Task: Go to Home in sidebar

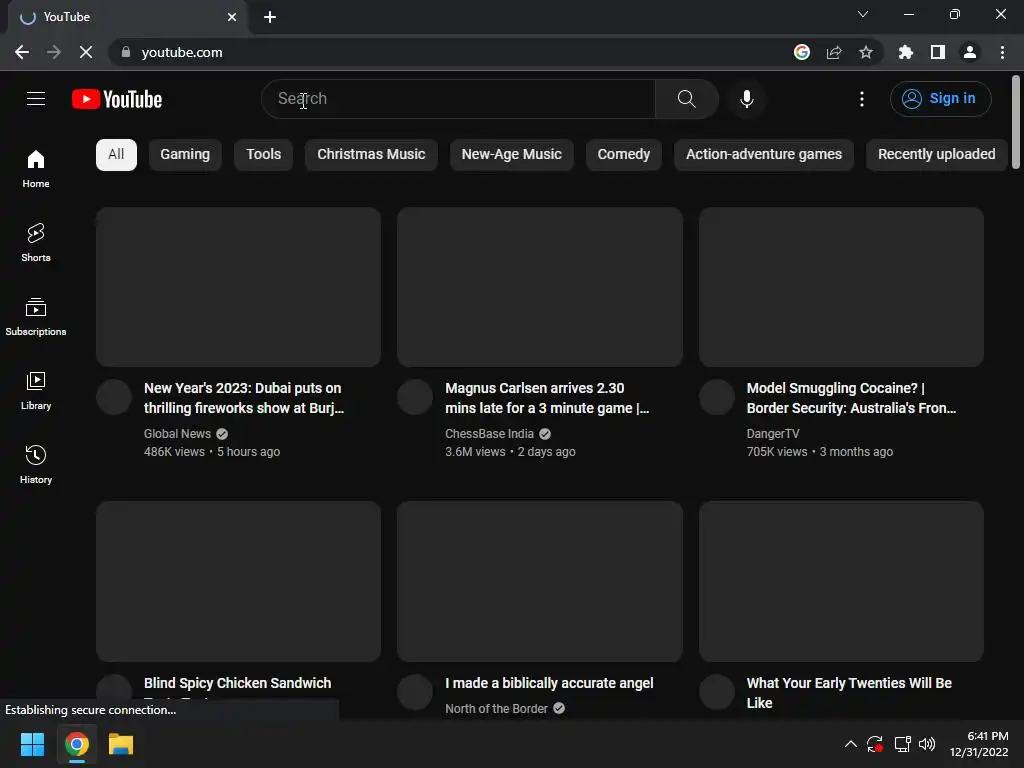Action: [36, 169]
